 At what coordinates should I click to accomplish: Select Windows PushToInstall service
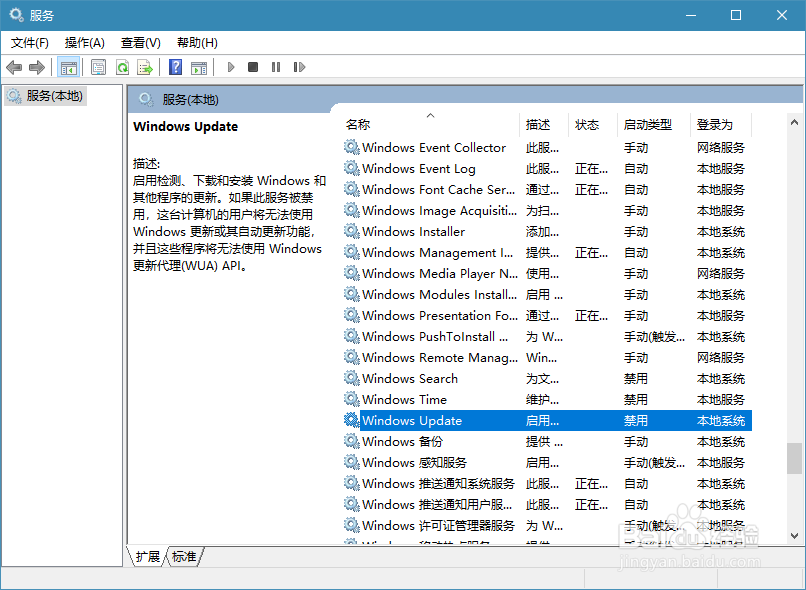click(x=435, y=337)
